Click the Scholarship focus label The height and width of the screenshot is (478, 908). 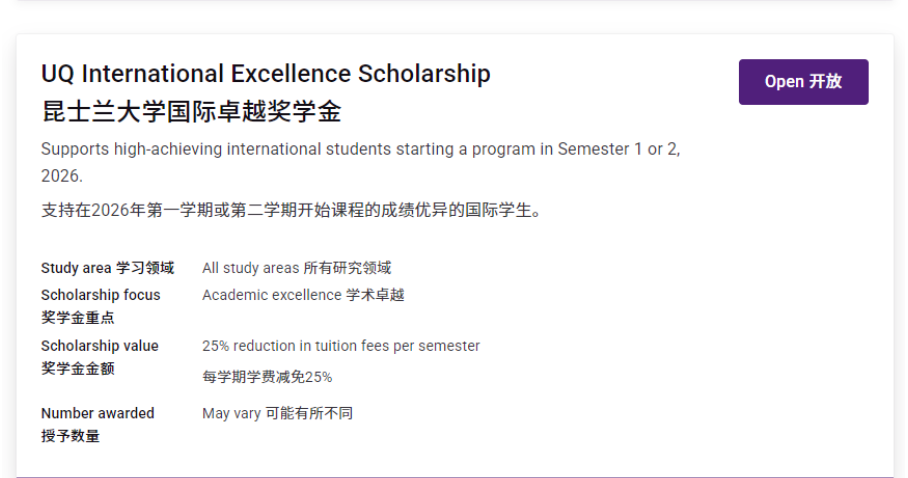point(100,295)
